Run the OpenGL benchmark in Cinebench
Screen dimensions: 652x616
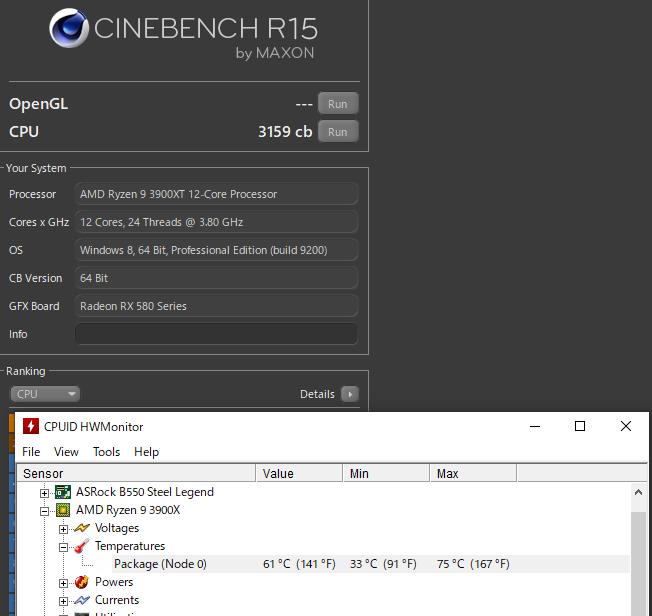(x=338, y=104)
